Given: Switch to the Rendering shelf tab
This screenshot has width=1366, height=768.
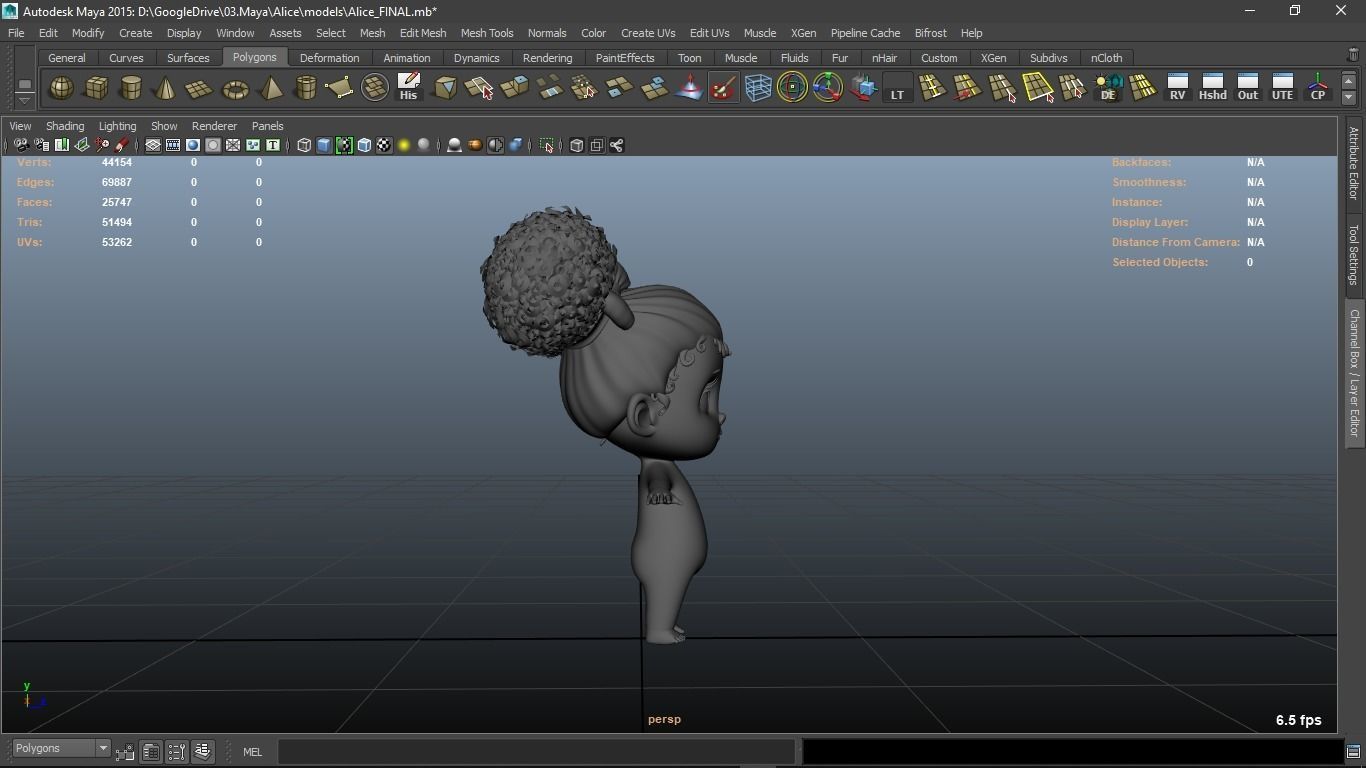Looking at the screenshot, I should pyautogui.click(x=548, y=58).
